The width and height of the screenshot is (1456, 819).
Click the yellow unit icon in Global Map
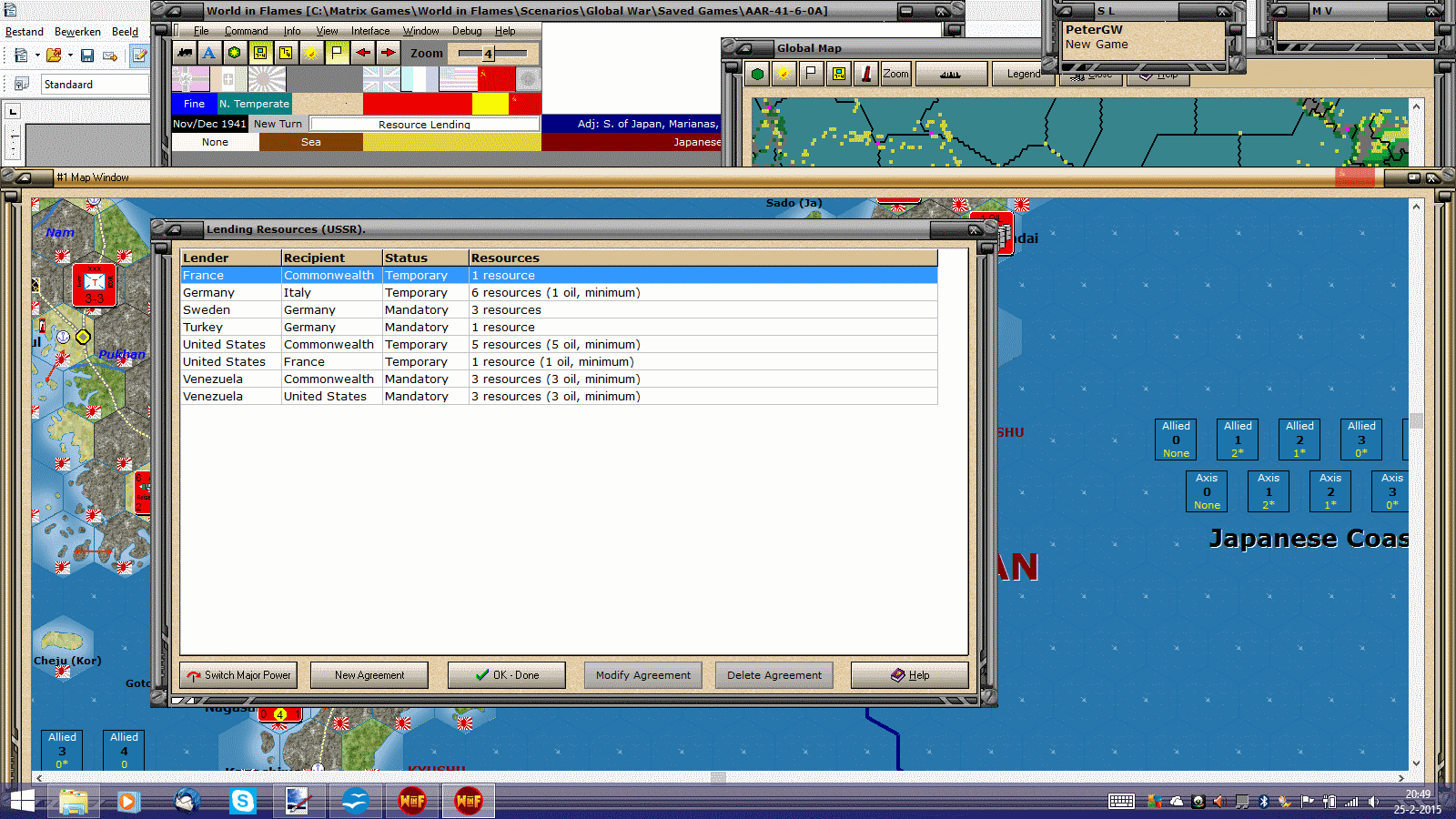click(x=839, y=74)
